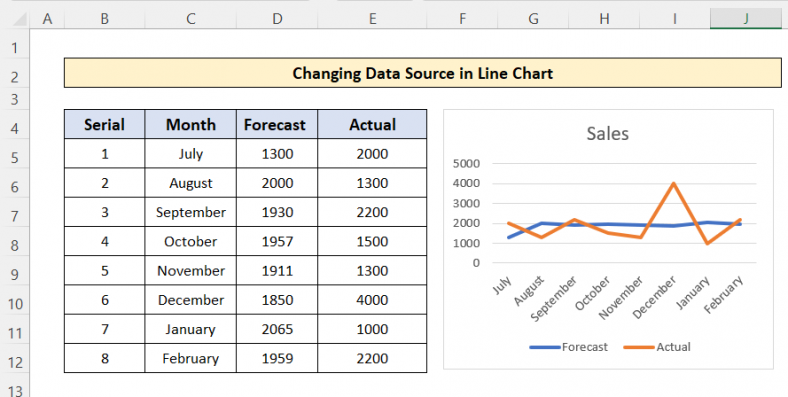The height and width of the screenshot is (397, 788).
Task: Select the September month cell
Action: point(190,212)
